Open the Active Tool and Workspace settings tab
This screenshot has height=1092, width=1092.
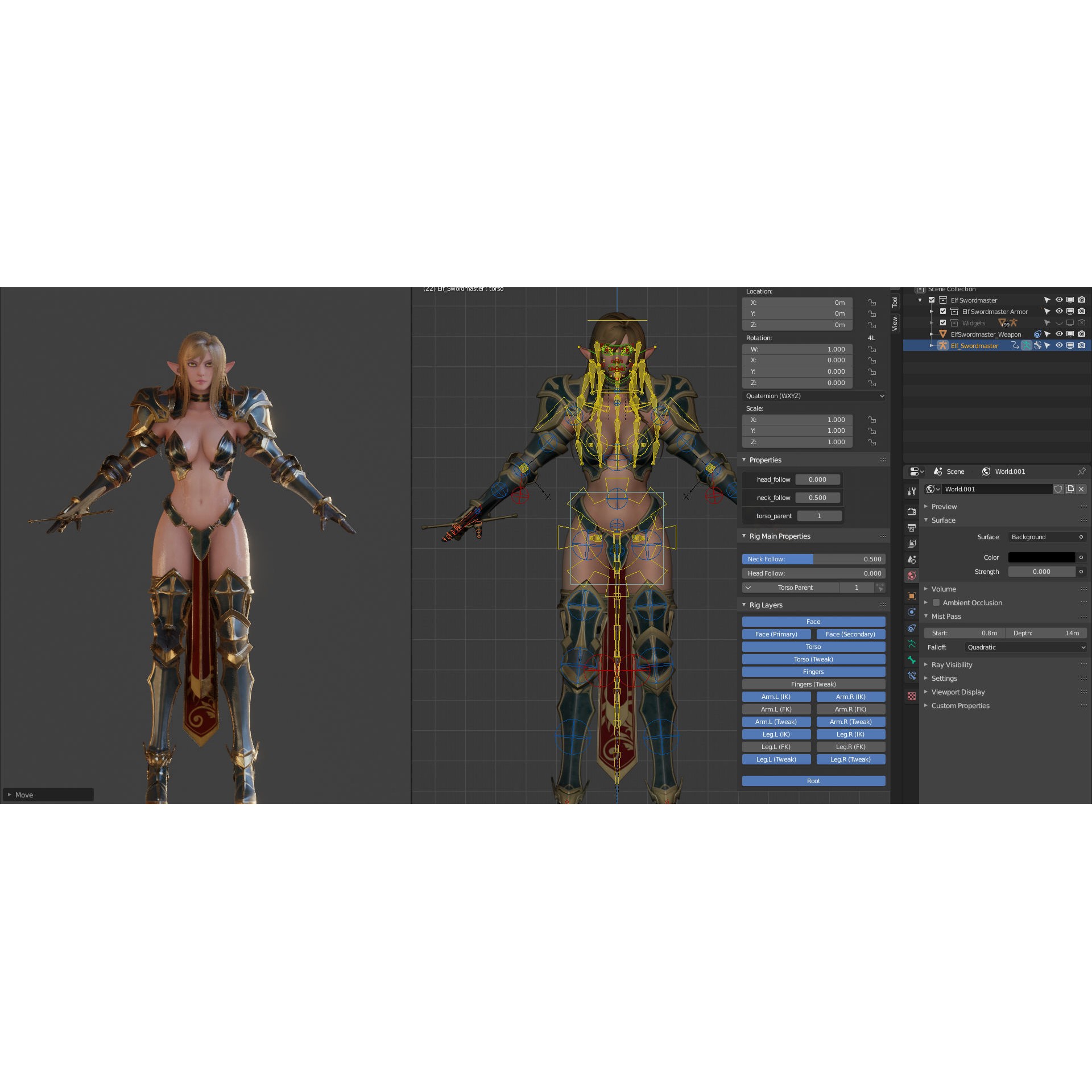coord(912,491)
